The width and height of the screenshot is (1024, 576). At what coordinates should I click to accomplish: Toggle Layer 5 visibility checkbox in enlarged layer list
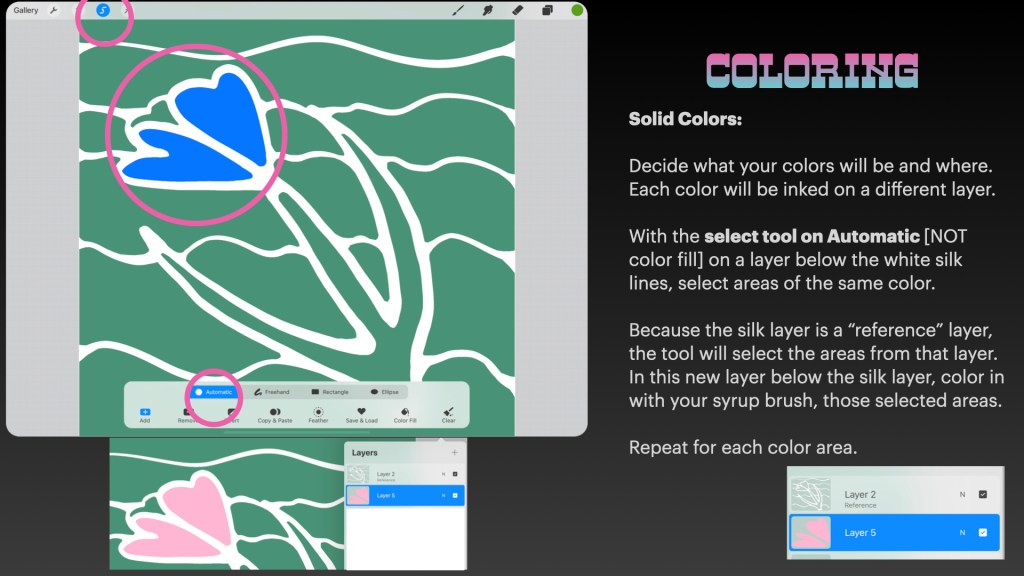coord(982,532)
